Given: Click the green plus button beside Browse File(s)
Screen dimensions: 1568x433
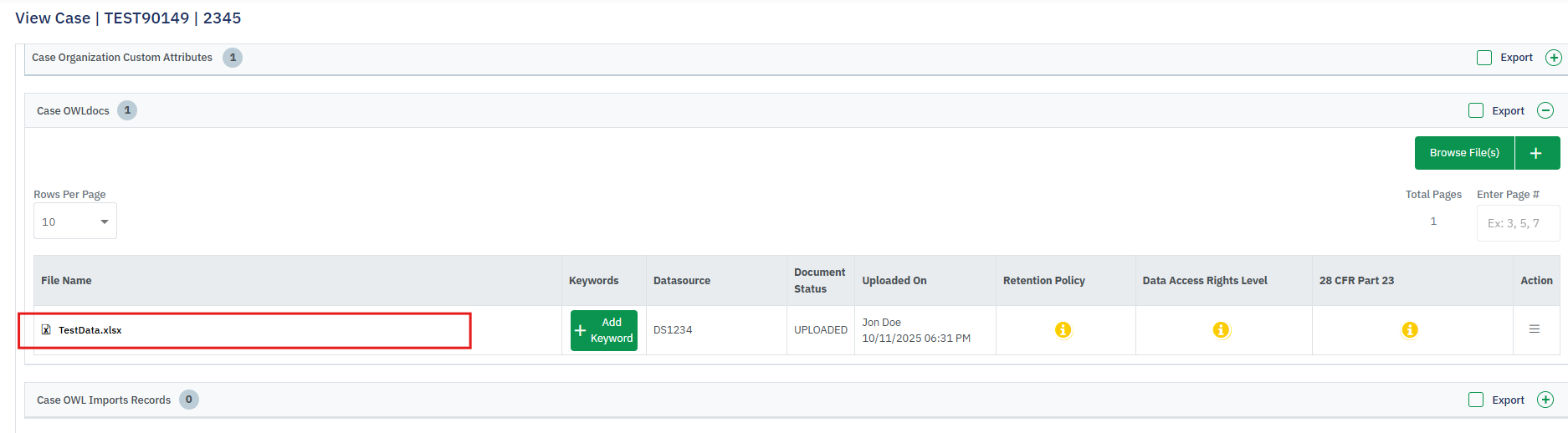Looking at the screenshot, I should 1536,153.
